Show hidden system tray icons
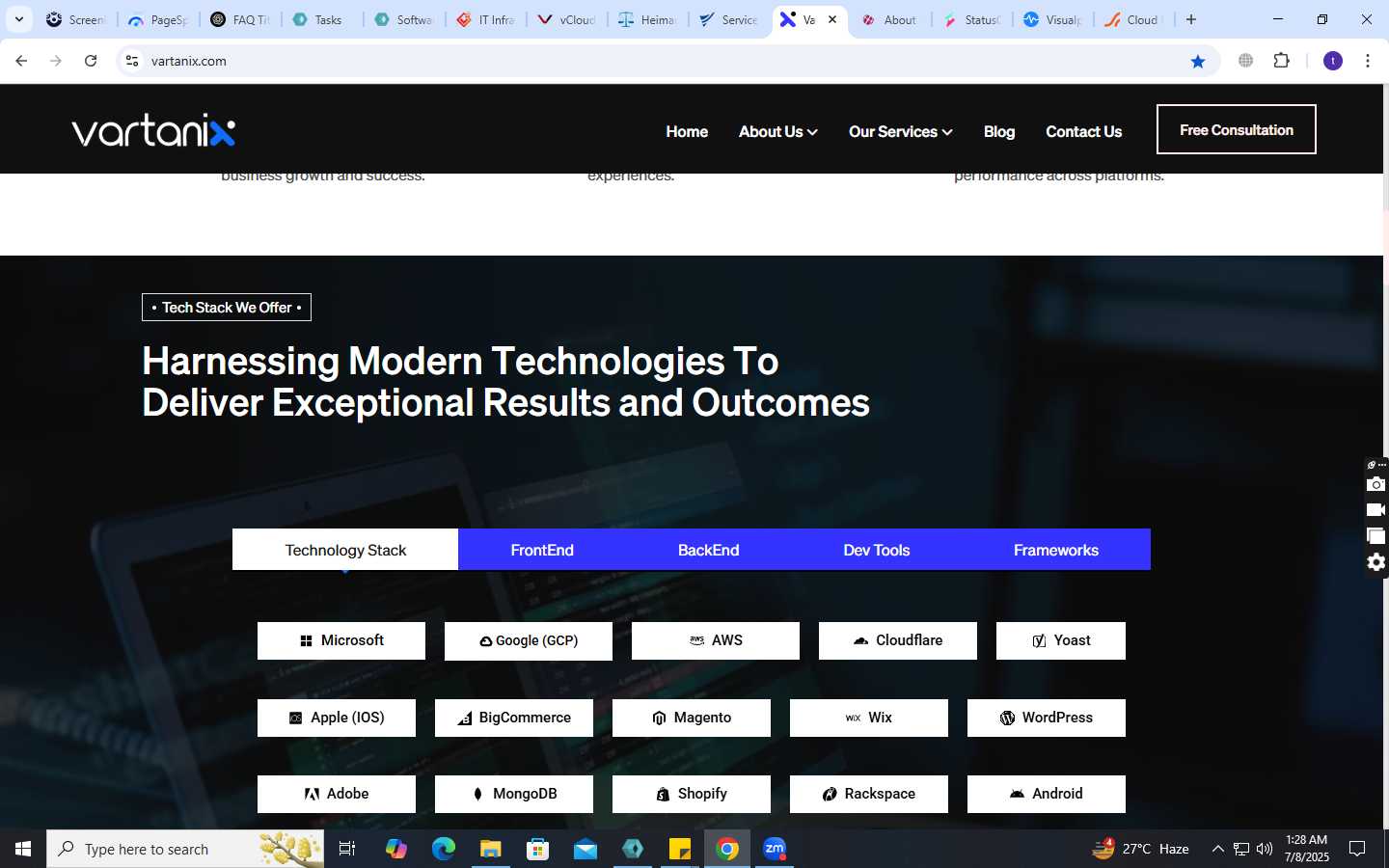The image size is (1389, 868). pyautogui.click(x=1217, y=849)
